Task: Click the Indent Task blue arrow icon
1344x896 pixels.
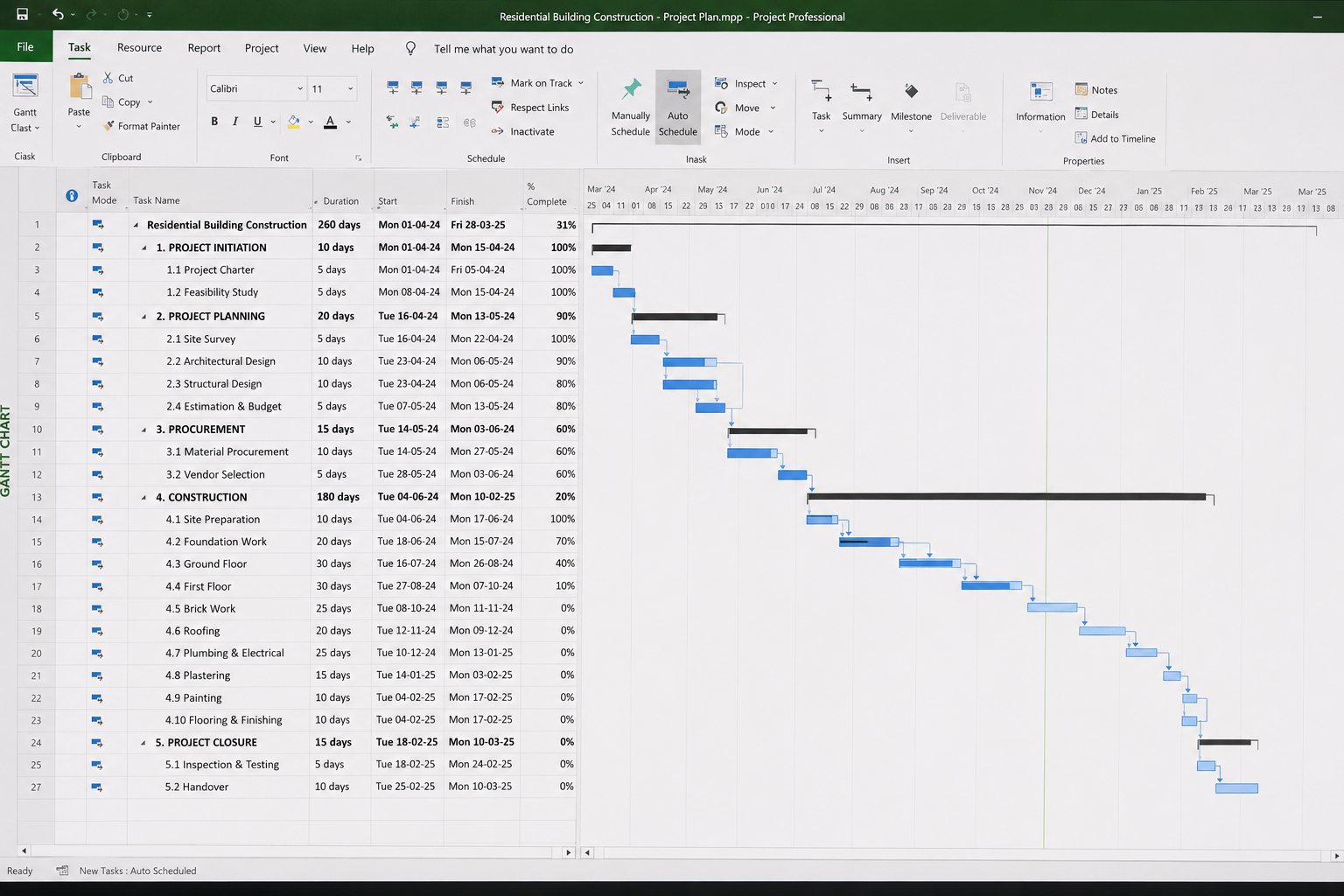Action: [415, 122]
